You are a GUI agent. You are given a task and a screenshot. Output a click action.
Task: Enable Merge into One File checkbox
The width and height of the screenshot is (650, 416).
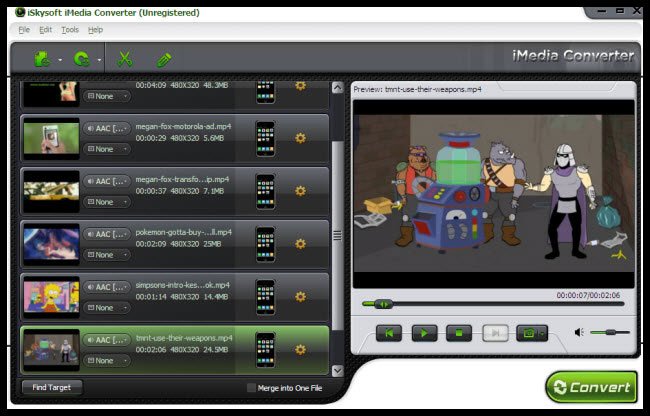pyautogui.click(x=251, y=388)
